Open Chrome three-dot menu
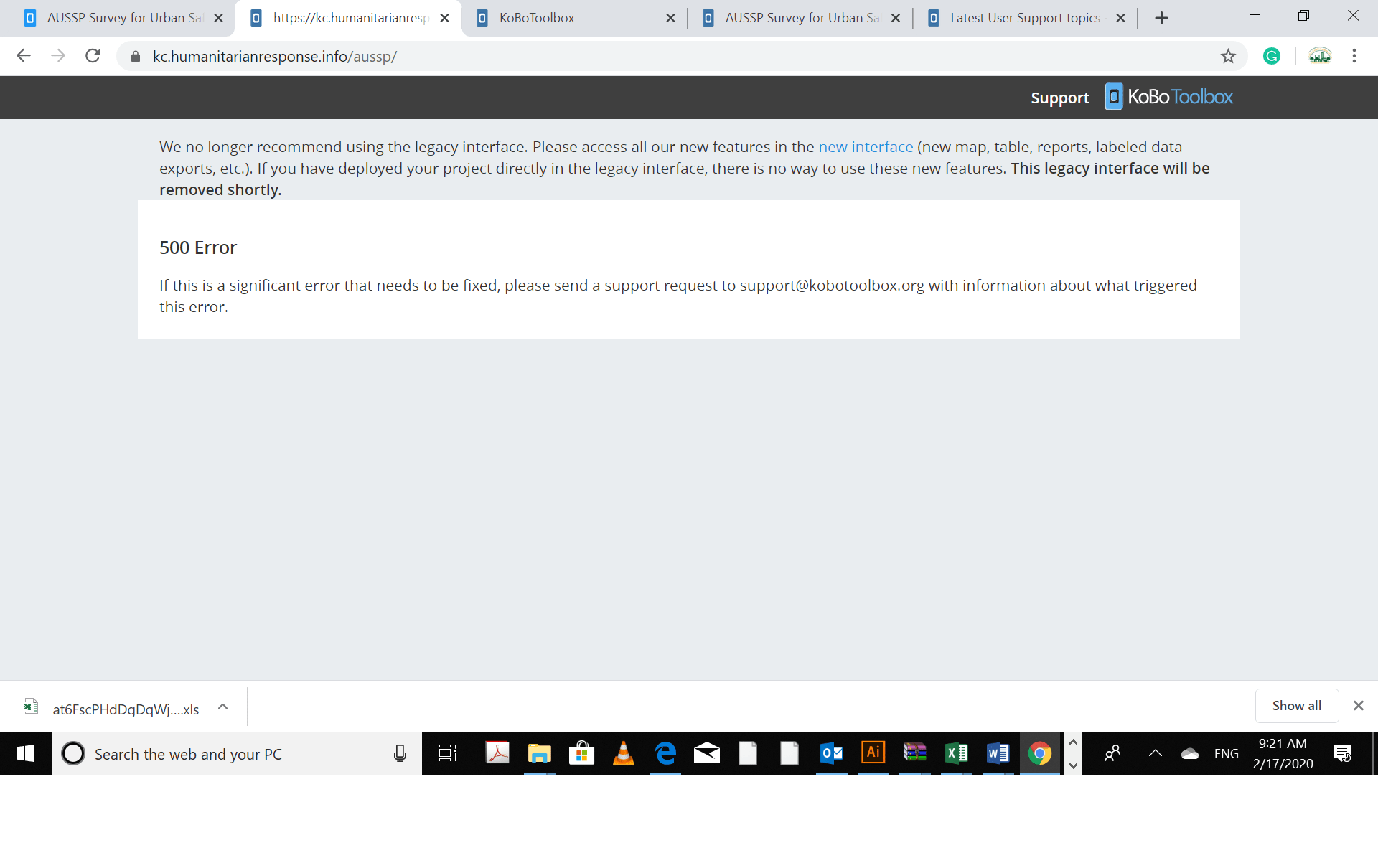Screen dimensions: 1378x868 [x=1354, y=56]
